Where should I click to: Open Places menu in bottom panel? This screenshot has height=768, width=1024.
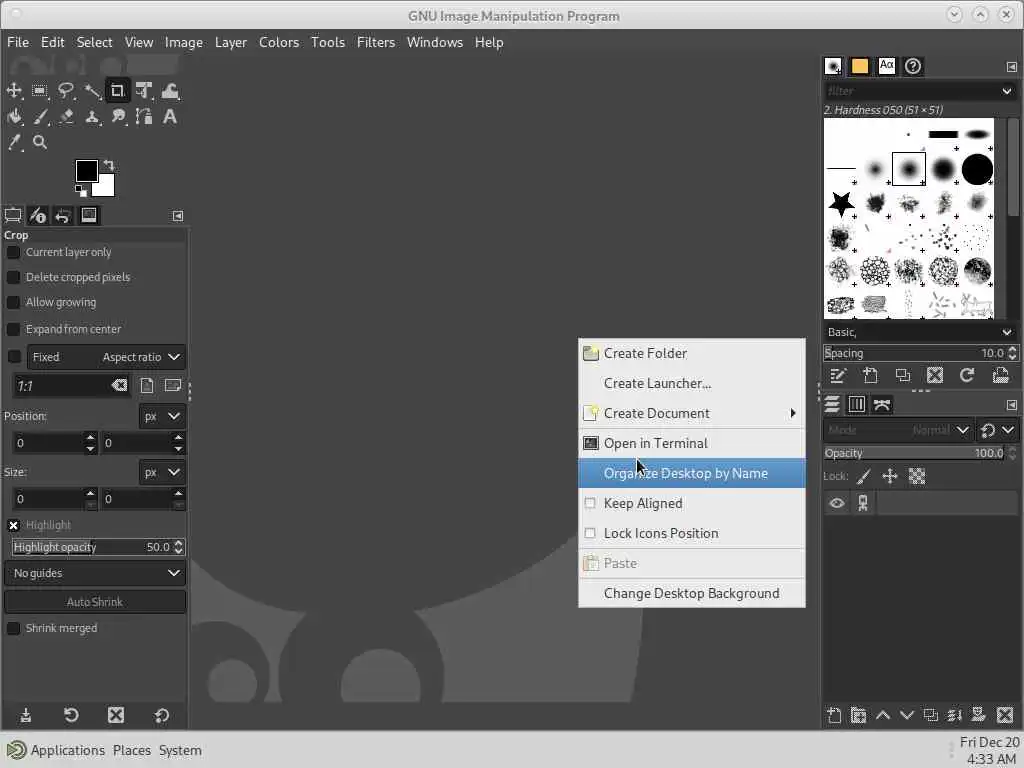(132, 750)
